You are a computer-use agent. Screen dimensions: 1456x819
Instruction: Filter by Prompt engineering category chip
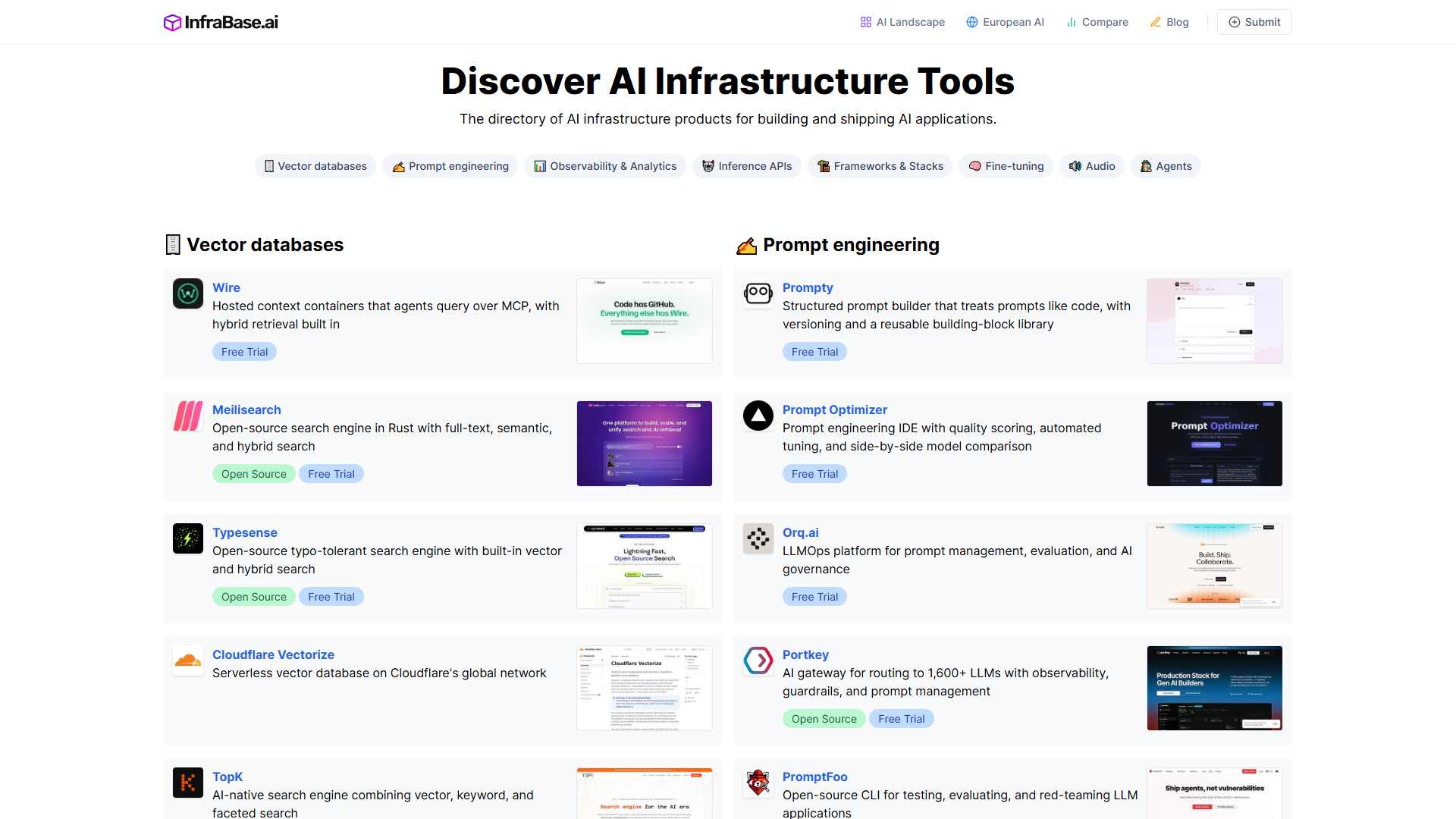(450, 166)
